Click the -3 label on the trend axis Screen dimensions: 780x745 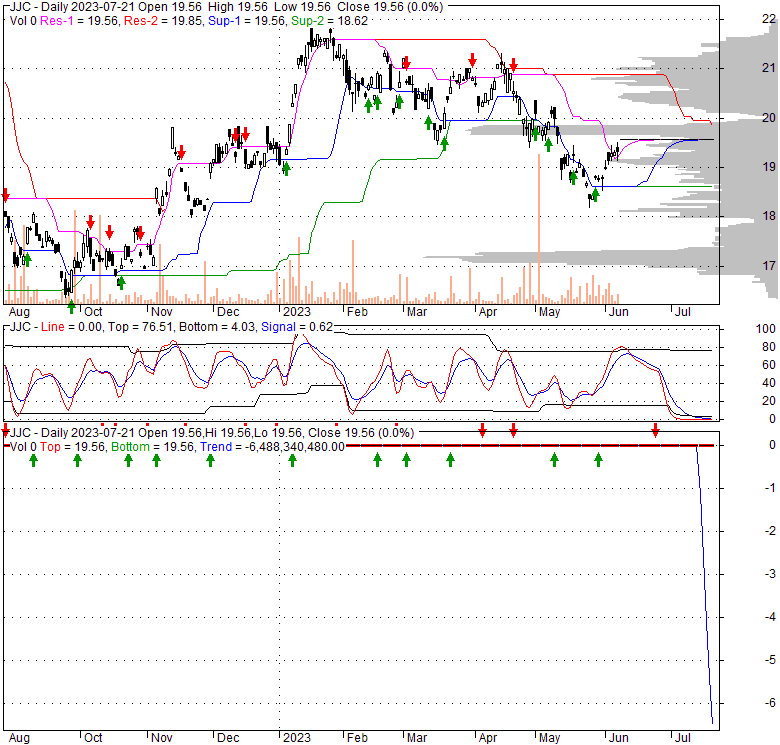[770, 574]
